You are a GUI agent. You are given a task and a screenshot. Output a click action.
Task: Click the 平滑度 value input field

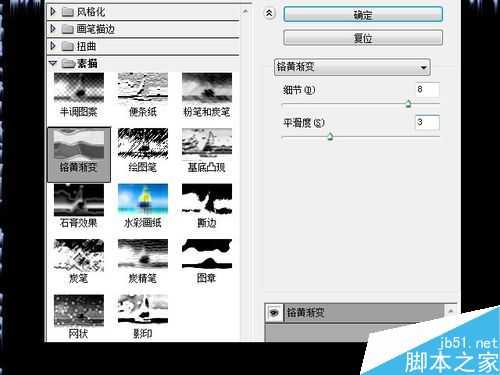click(x=427, y=122)
